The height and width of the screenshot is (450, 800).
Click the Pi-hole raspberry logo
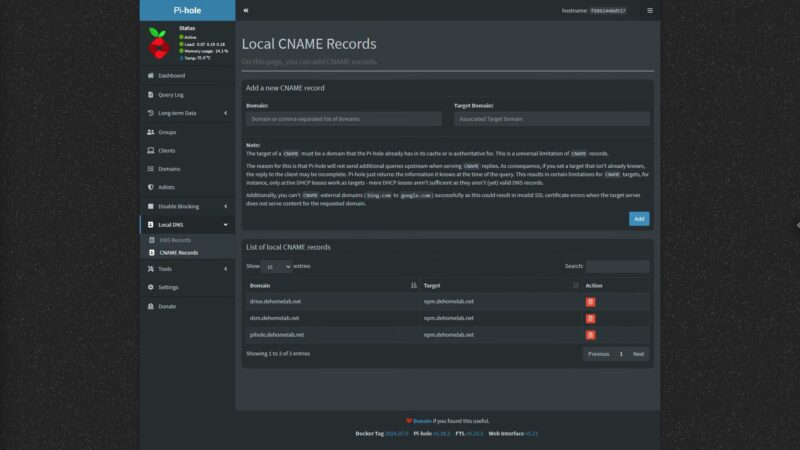click(x=157, y=43)
